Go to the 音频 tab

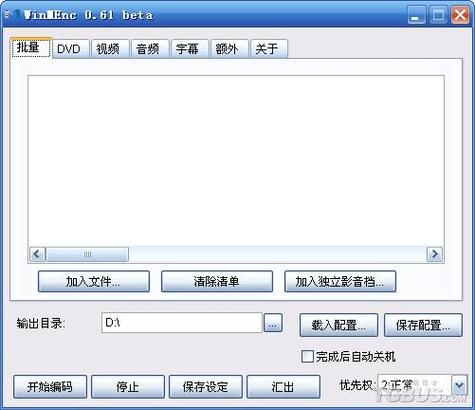pos(149,49)
